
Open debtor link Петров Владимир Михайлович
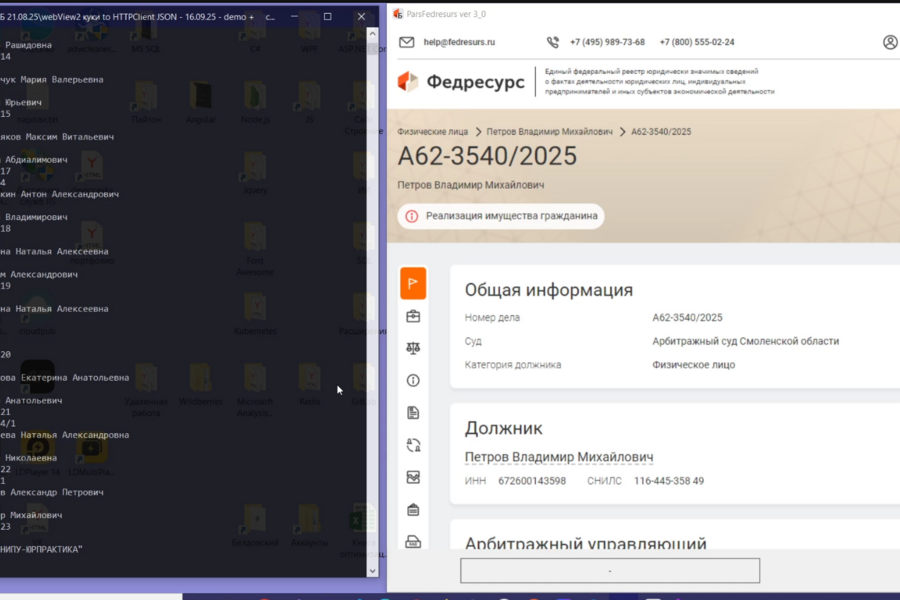(x=558, y=457)
